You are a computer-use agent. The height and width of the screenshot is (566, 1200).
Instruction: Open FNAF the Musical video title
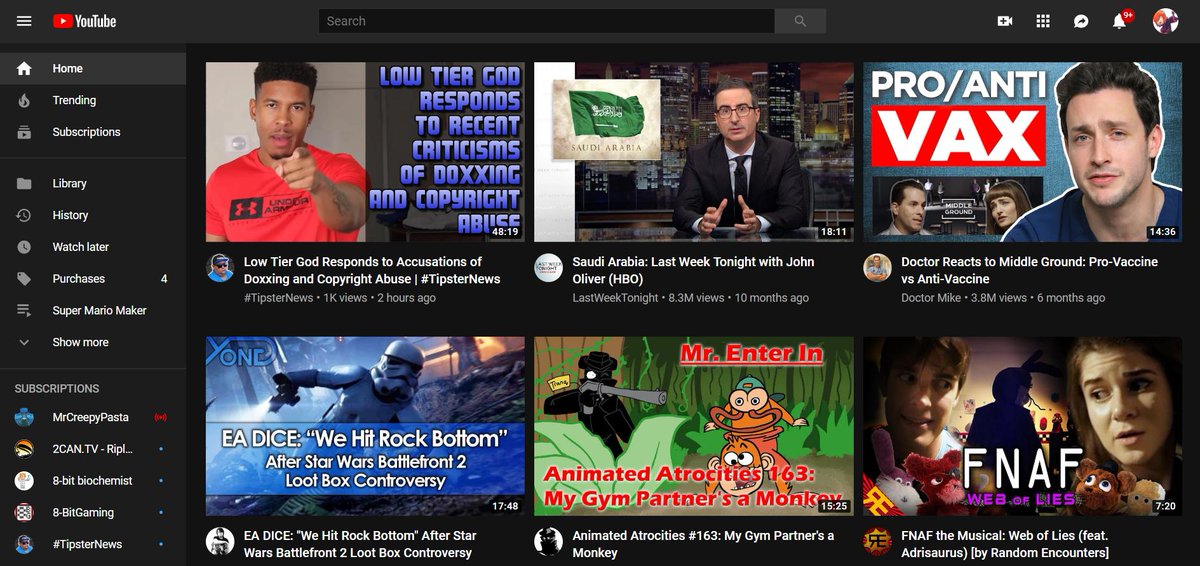[x=1005, y=544]
